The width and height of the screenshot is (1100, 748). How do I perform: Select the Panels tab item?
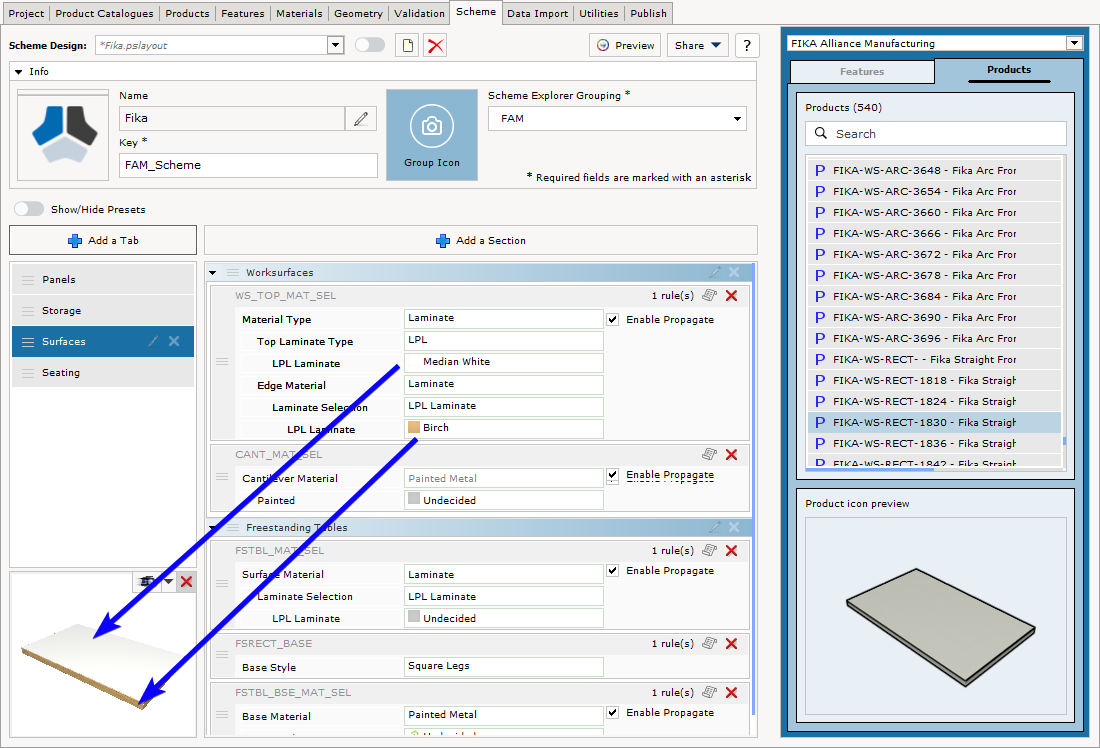click(103, 279)
